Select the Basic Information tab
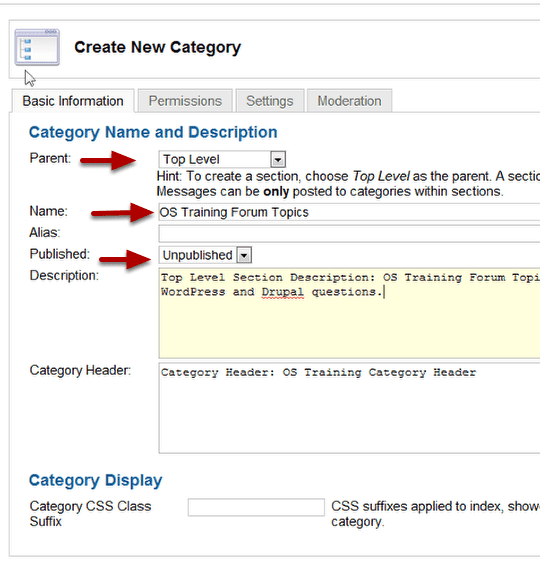The height and width of the screenshot is (561, 540). pos(73,101)
